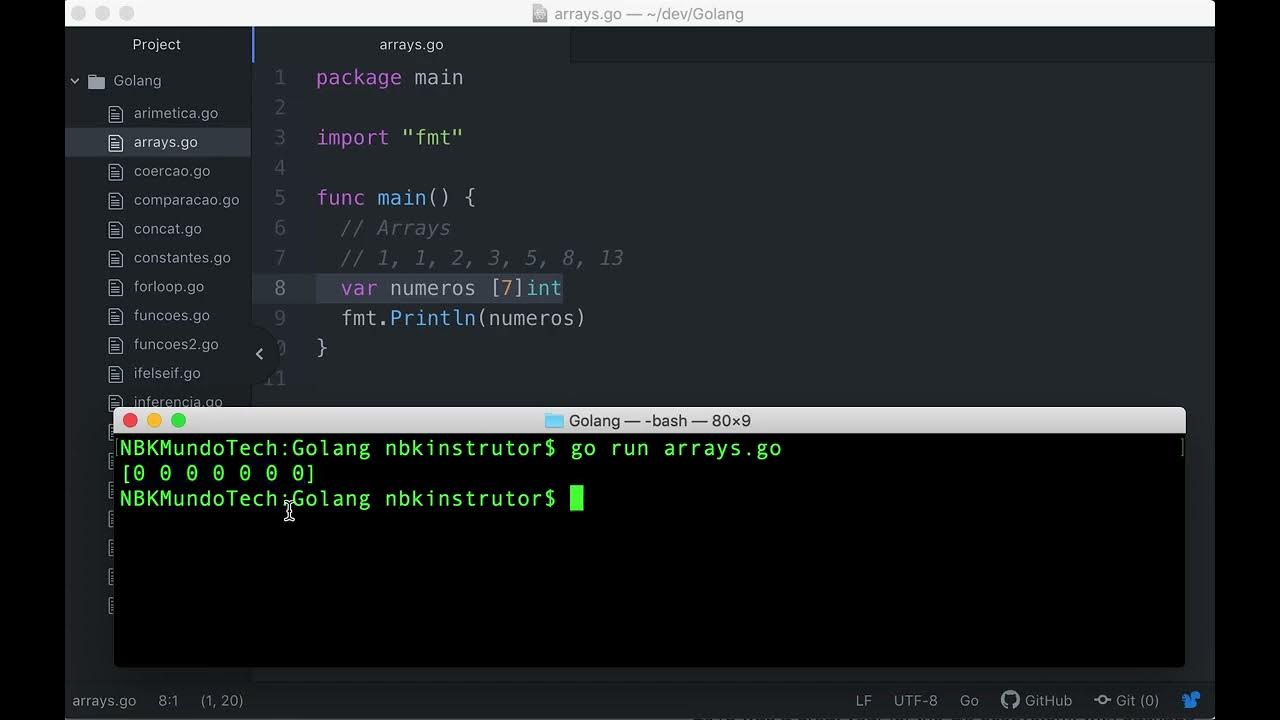Click terminal output [0 0 0 0 0 0 0]
The image size is (1280, 720).
point(218,473)
